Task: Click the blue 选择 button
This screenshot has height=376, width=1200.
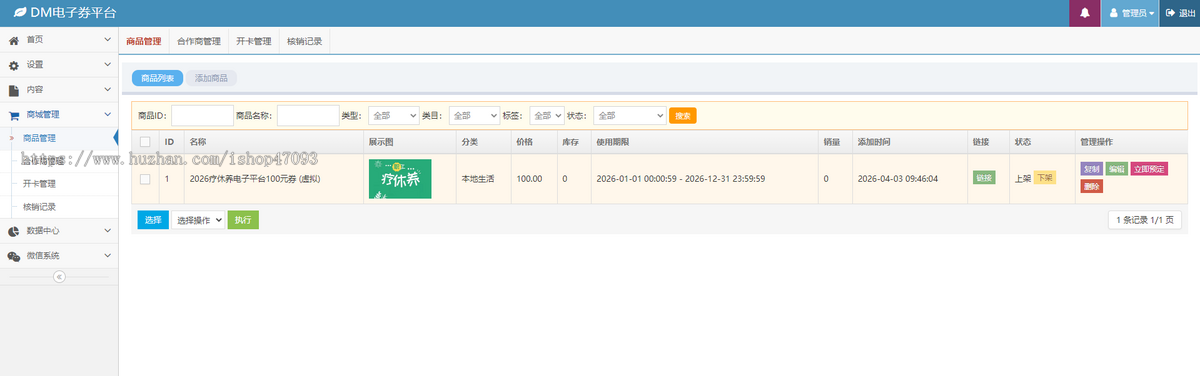Action: [153, 220]
